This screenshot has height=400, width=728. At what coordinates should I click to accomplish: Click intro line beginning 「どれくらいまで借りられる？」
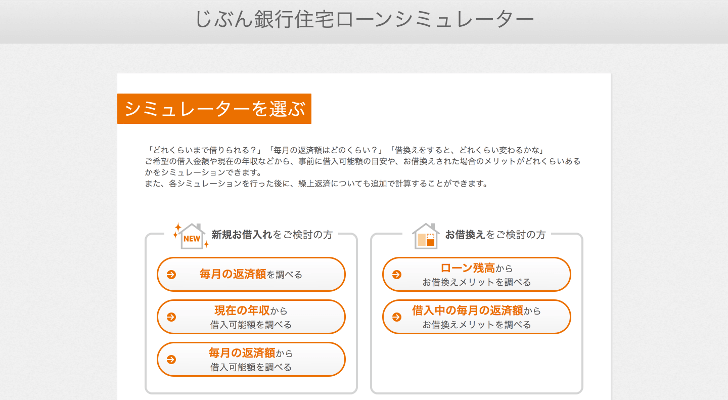pos(344,150)
